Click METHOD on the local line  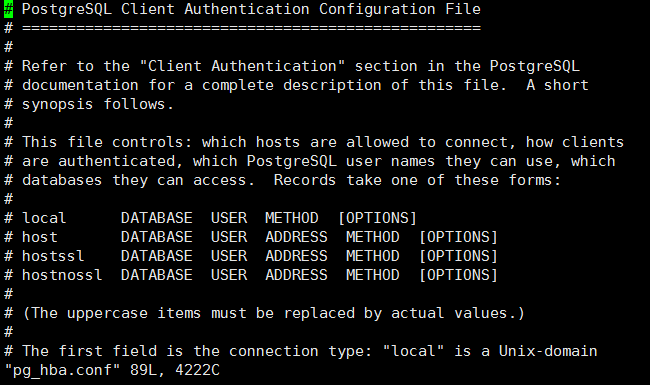click(x=292, y=218)
